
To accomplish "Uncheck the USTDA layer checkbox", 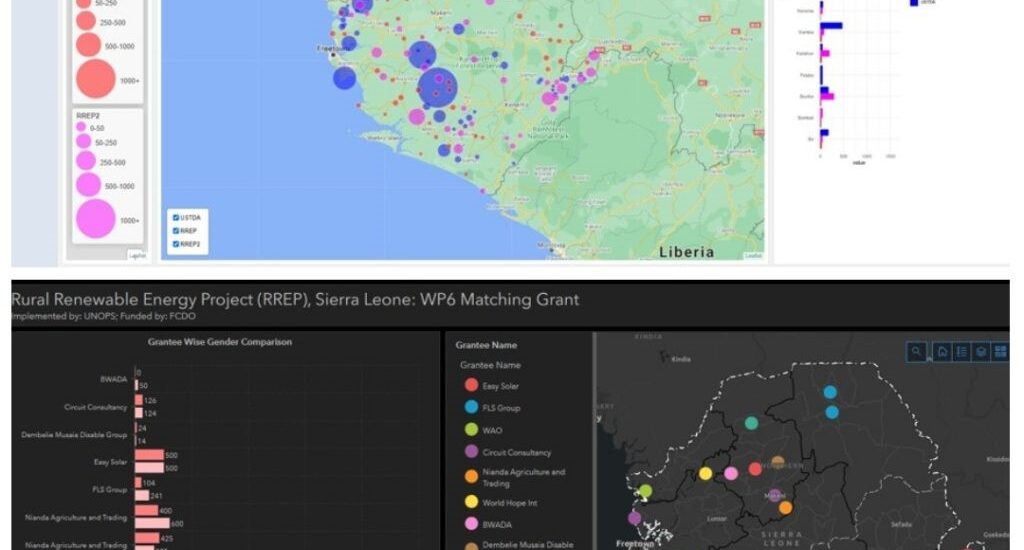I will 176,218.
